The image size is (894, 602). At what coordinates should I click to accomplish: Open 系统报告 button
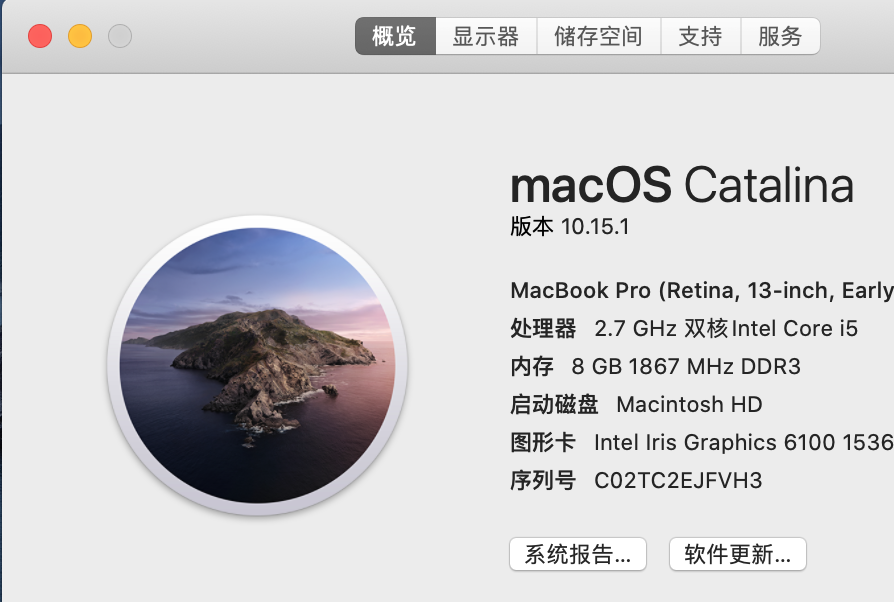(x=578, y=554)
